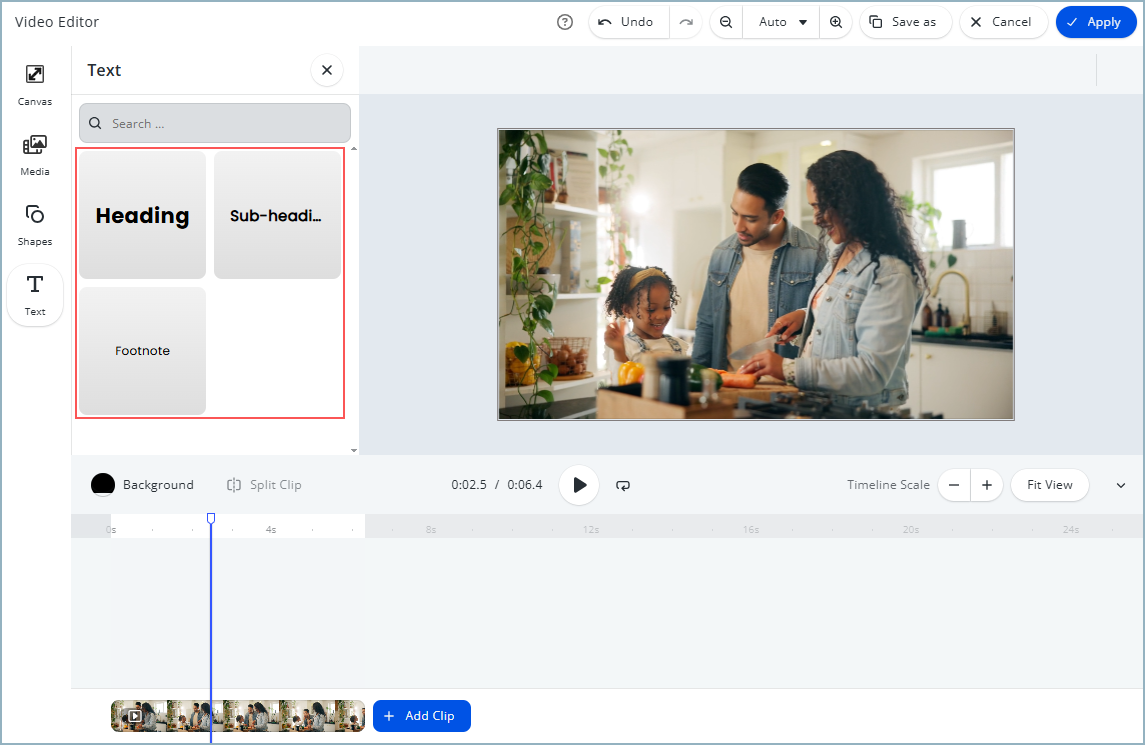Open the Media panel
Image resolution: width=1145 pixels, height=745 pixels.
tap(35, 154)
